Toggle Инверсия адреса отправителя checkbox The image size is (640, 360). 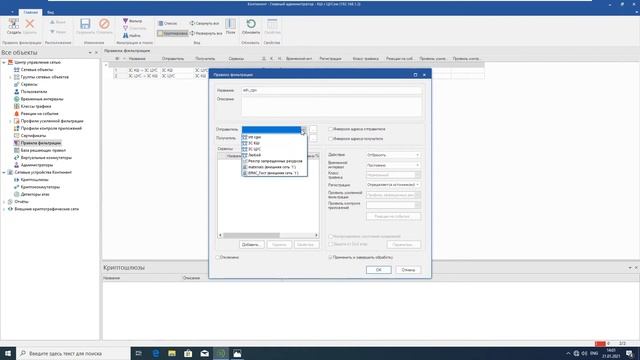pyautogui.click(x=331, y=129)
